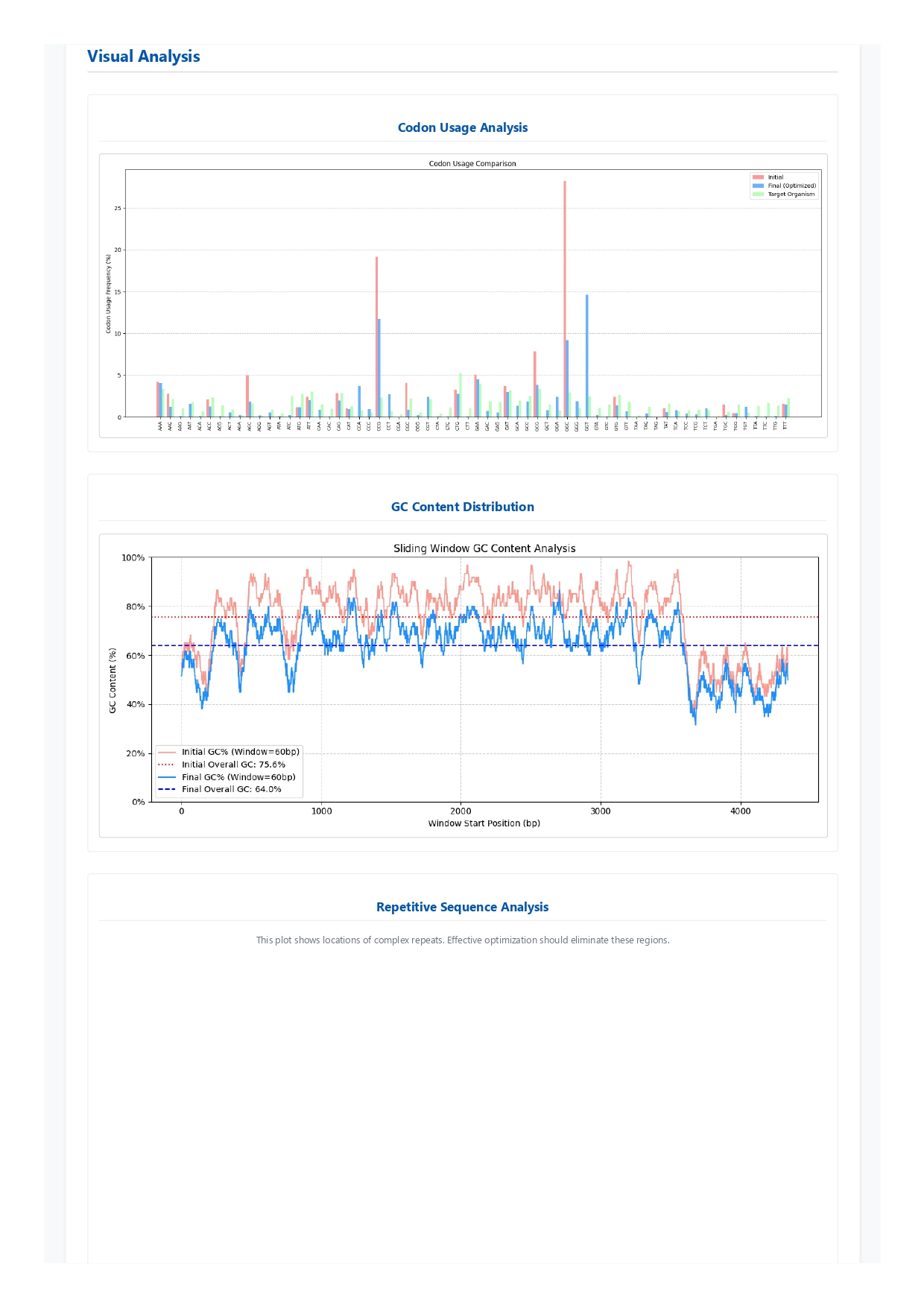Click Final GC% (Window=60bp) legend entry
Viewport: 924px width, 1307px height.
tap(238, 777)
